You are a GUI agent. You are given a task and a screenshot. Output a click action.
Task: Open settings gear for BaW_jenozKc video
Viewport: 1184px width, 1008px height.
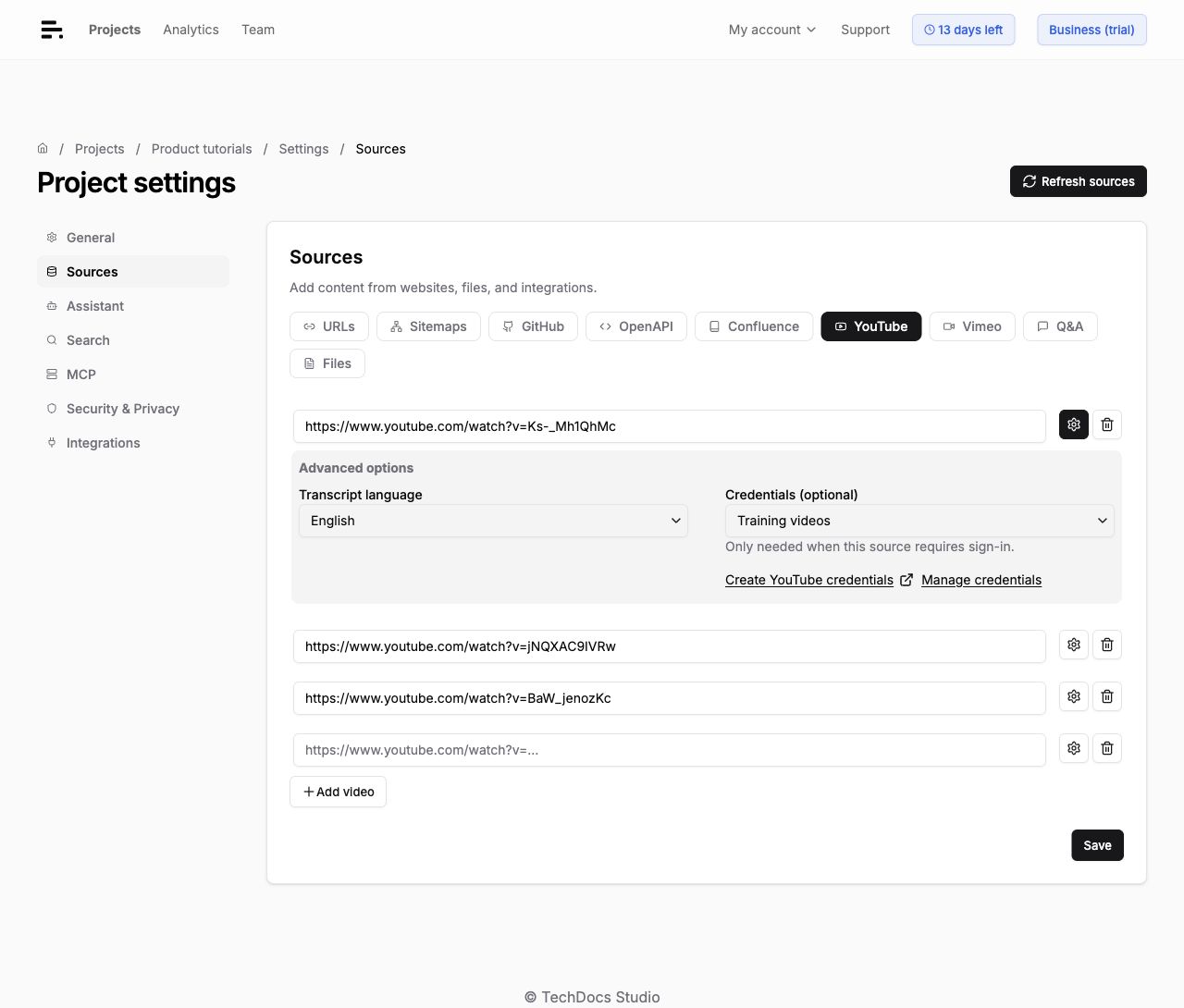pos(1074,696)
